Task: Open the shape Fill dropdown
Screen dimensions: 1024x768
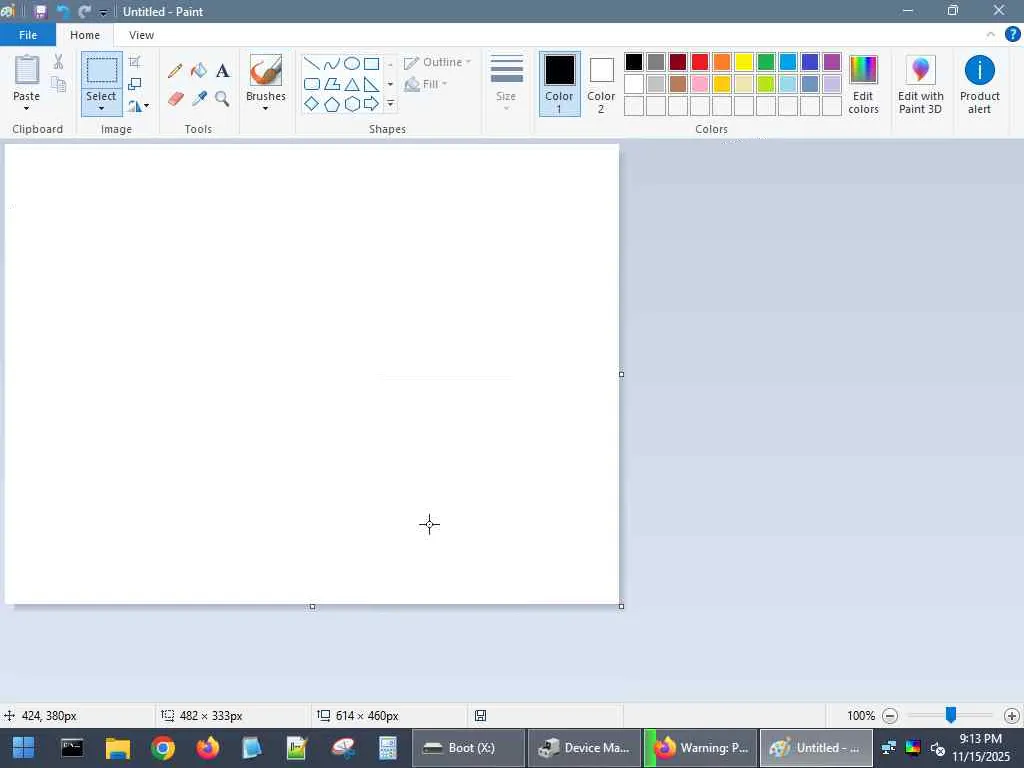Action: tap(426, 84)
